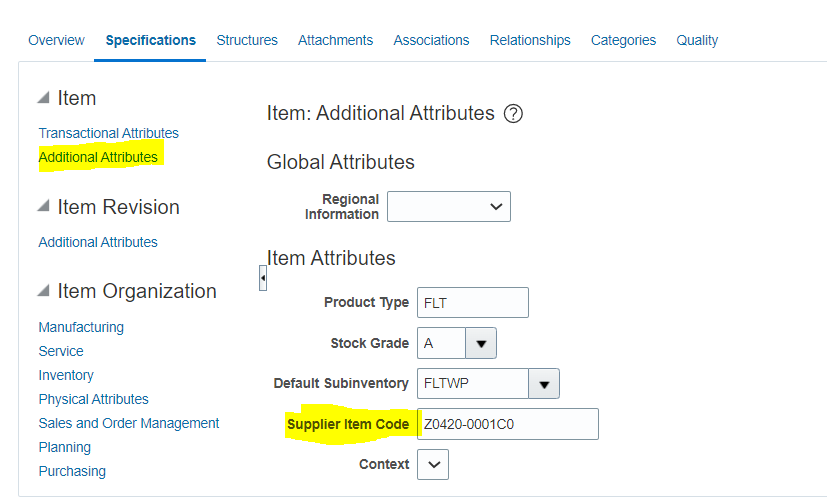Viewport: 827px width, 501px height.
Task: Click into the Product Type field
Action: [473, 303]
